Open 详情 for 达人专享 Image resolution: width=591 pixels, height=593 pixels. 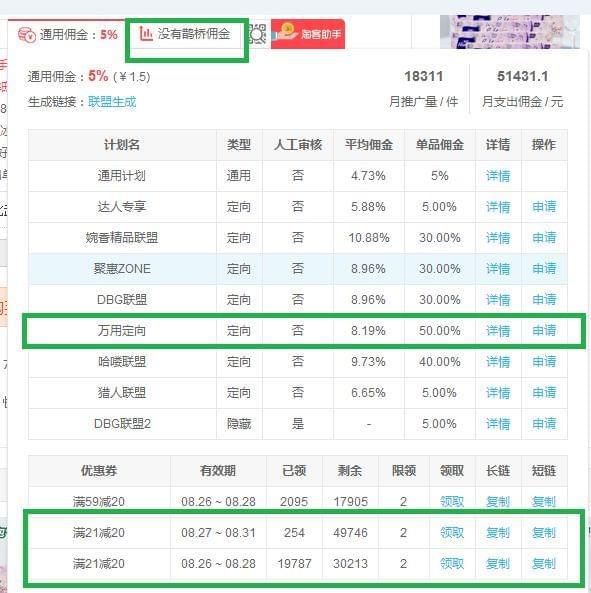tap(498, 207)
